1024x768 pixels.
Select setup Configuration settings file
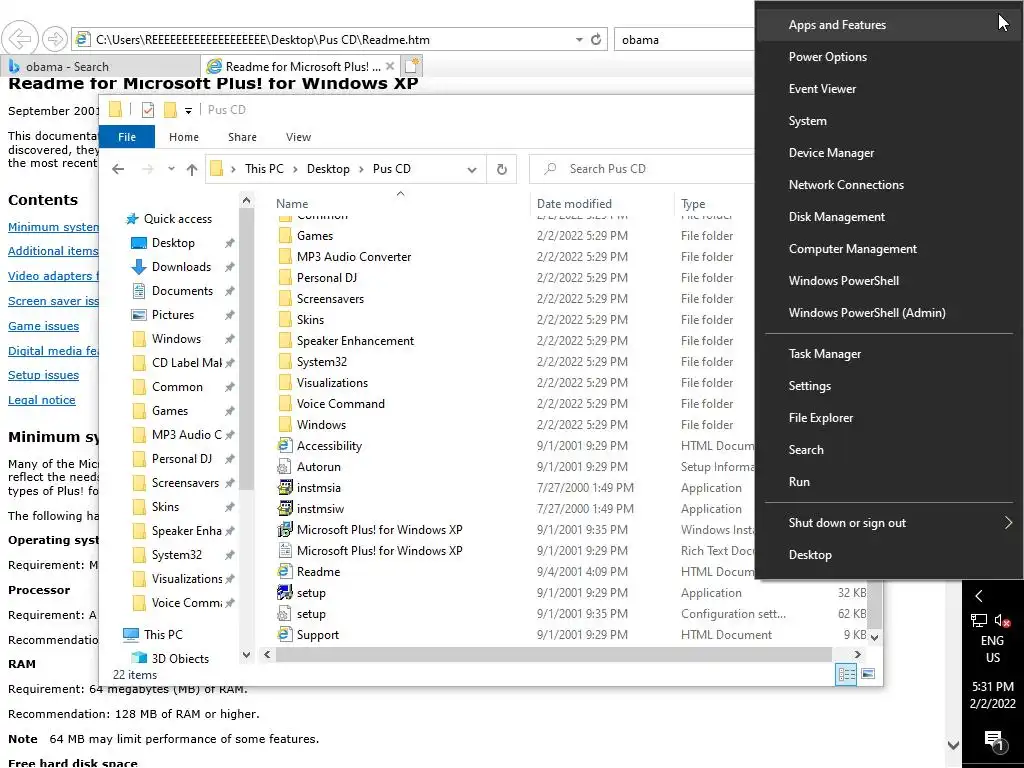click(x=311, y=614)
